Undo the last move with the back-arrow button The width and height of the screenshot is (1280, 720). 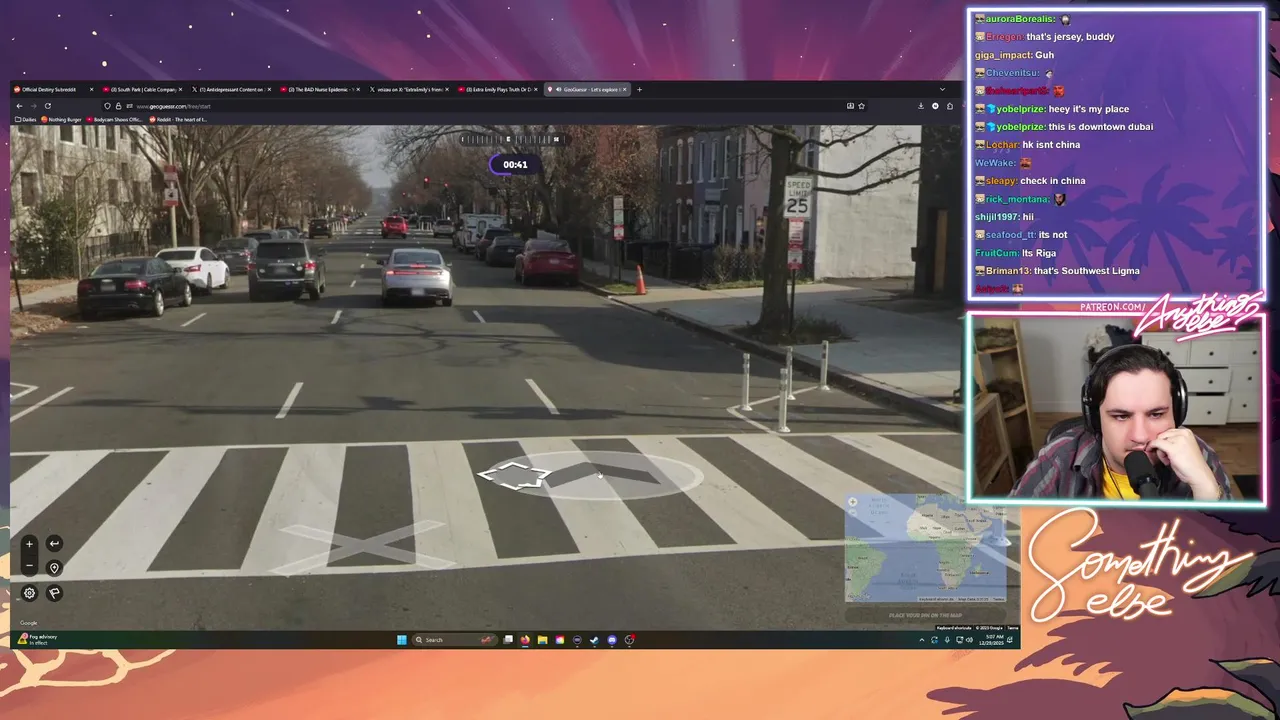click(54, 544)
